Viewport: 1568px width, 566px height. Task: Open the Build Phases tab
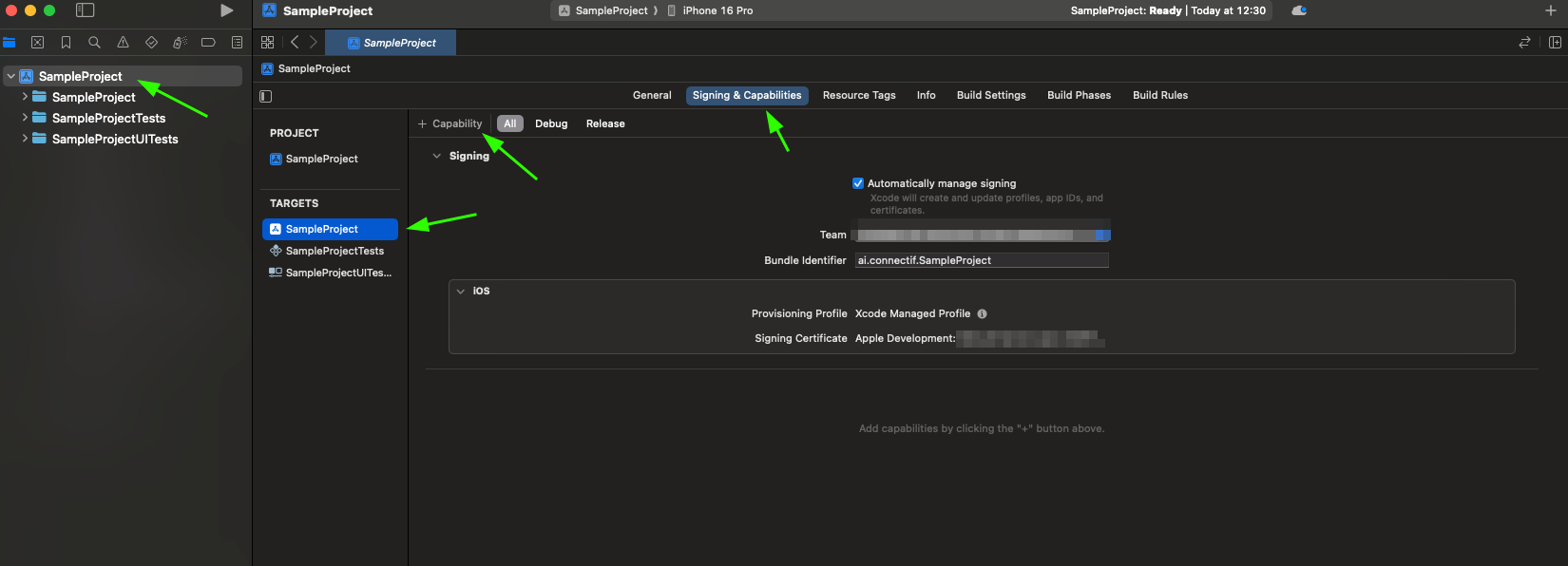coord(1079,95)
